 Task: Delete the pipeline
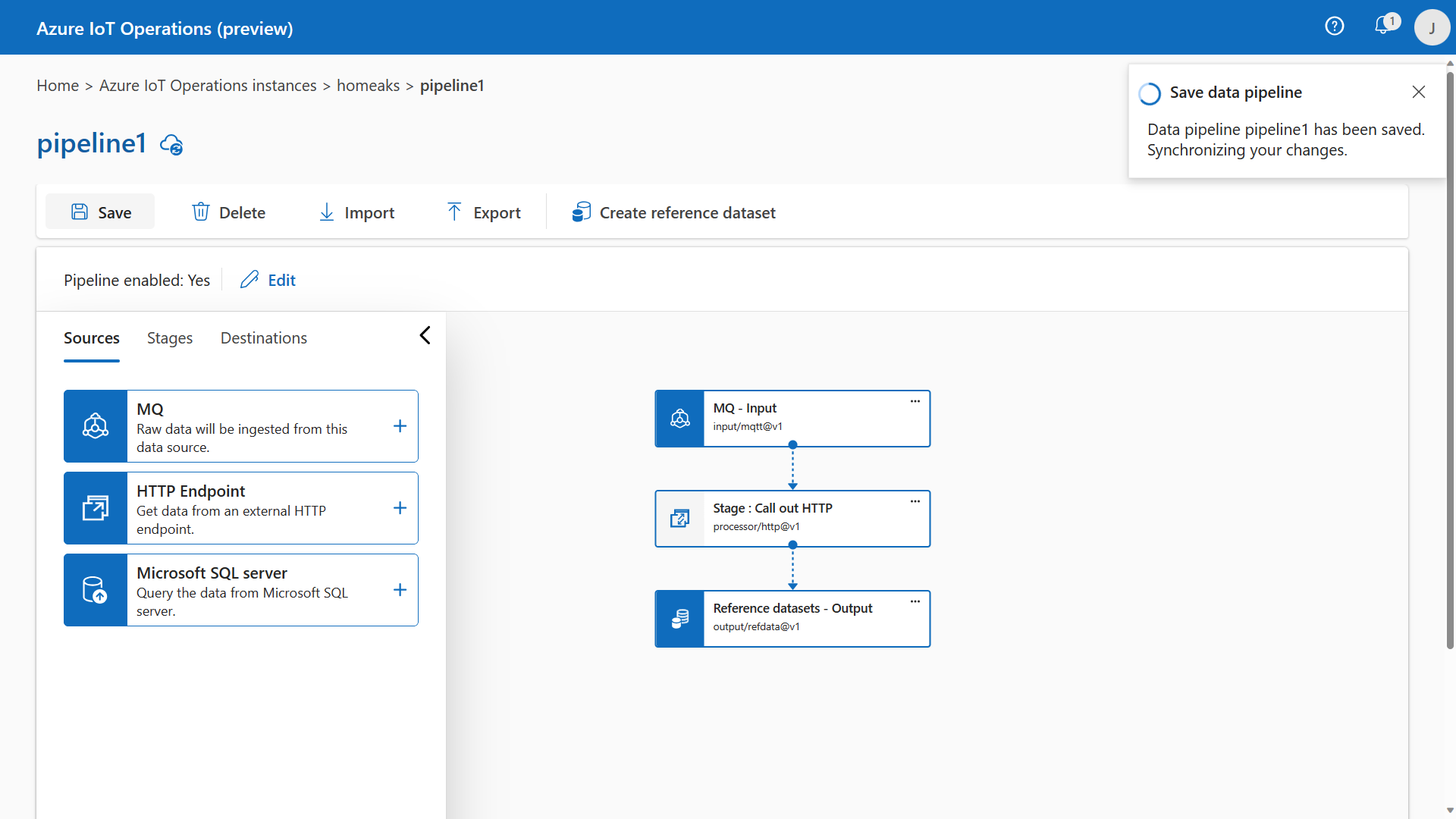228,212
